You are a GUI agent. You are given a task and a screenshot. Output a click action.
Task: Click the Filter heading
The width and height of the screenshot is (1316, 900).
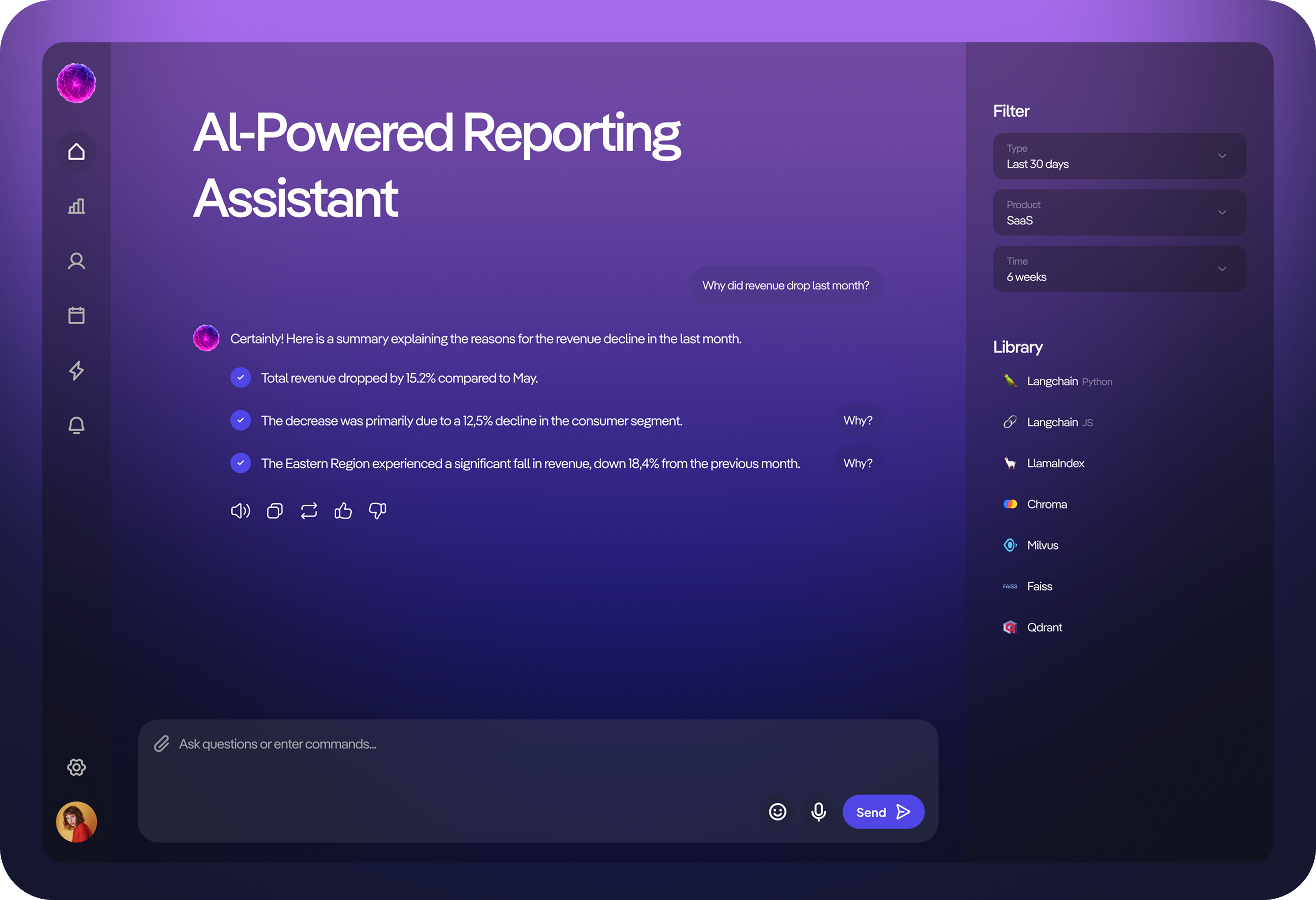click(x=1011, y=111)
